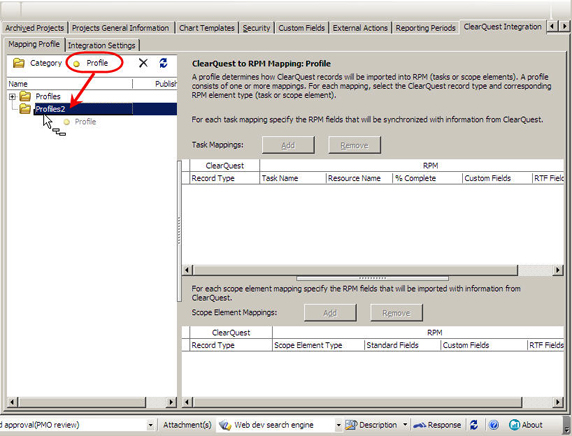Open the Projects General Information tab
This screenshot has height=436, width=572.
120,28
